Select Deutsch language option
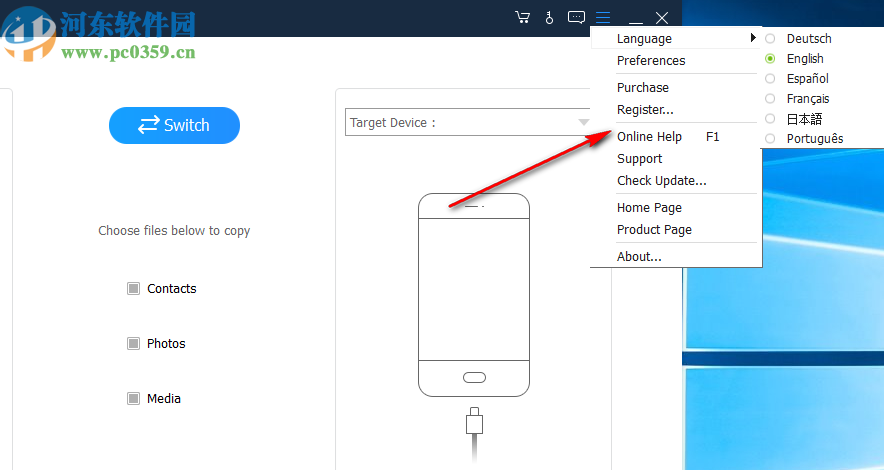Image resolution: width=884 pixels, height=470 pixels. tap(809, 38)
